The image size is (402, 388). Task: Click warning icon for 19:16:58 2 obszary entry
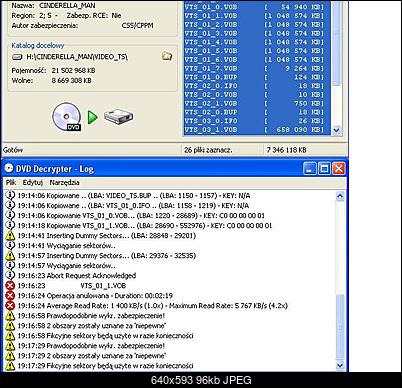tap(10, 325)
